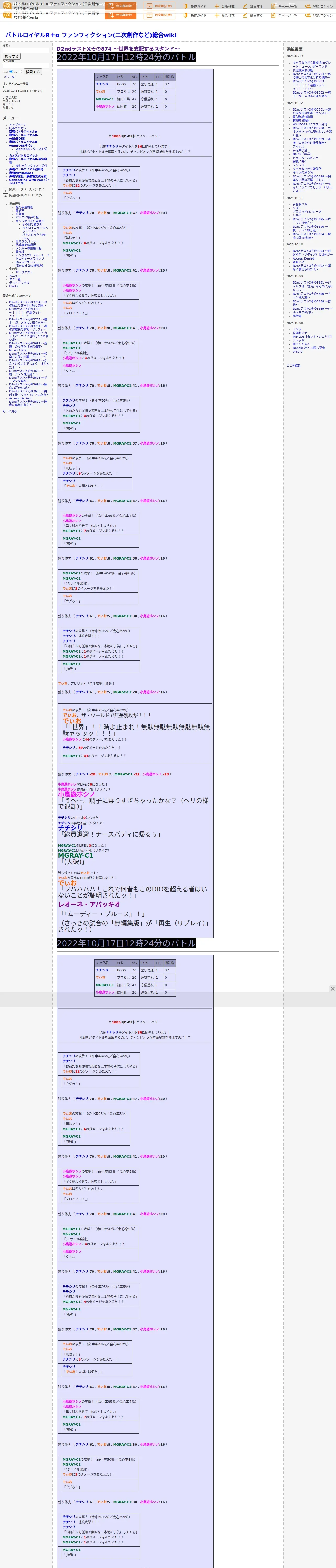Open 初めての方へ menu link
This screenshot has width=336, height=1568.
click(x=18, y=128)
